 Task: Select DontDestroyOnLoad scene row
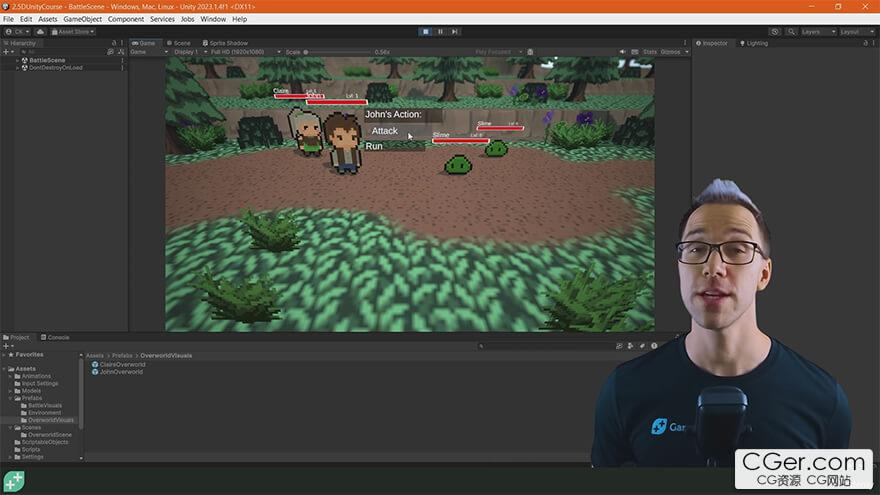[64, 67]
